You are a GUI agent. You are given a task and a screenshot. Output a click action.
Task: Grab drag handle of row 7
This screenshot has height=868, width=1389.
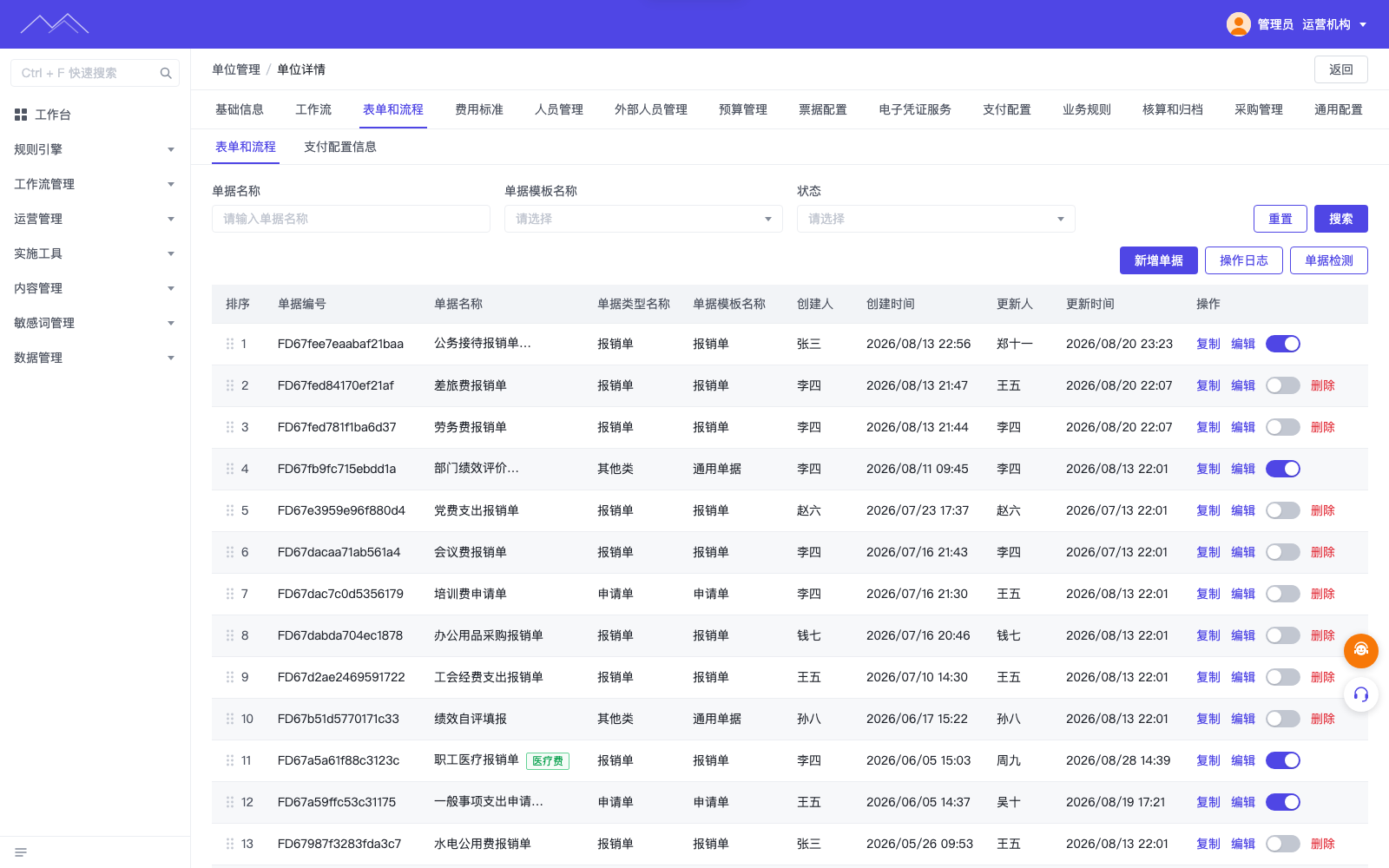tap(230, 594)
